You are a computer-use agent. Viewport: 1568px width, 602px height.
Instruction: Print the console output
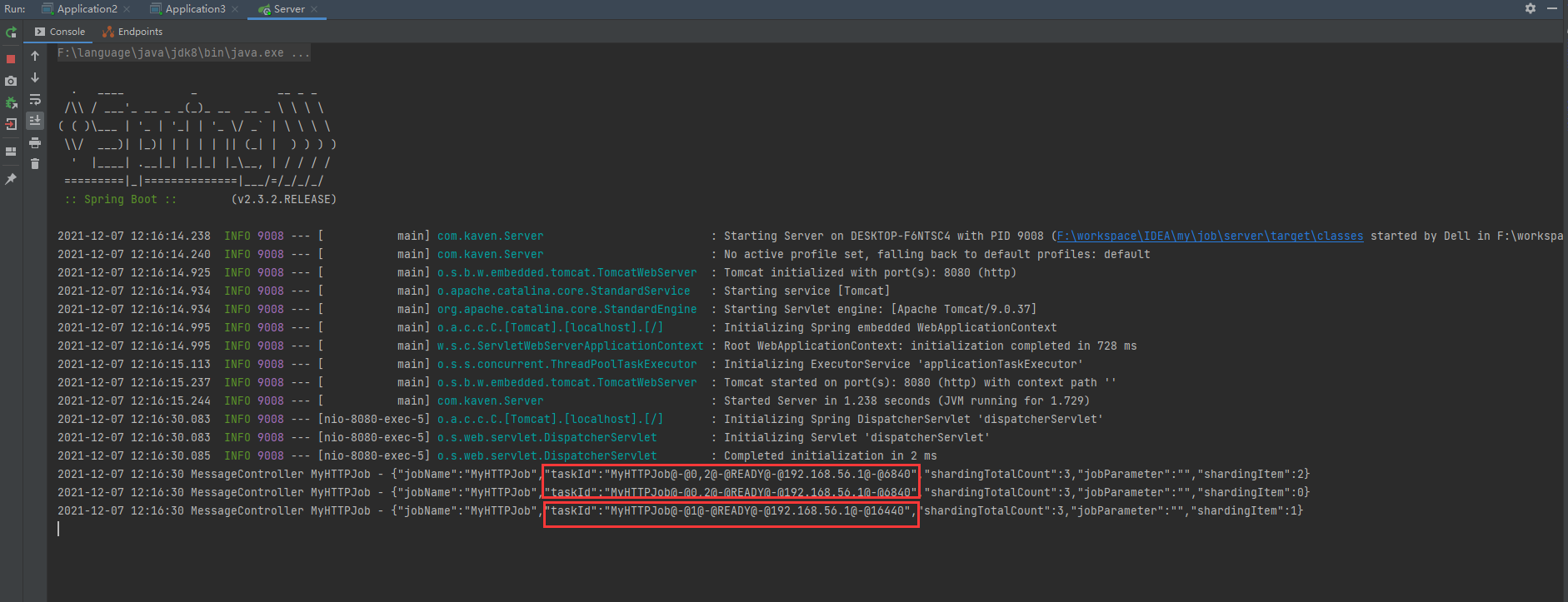[x=35, y=142]
